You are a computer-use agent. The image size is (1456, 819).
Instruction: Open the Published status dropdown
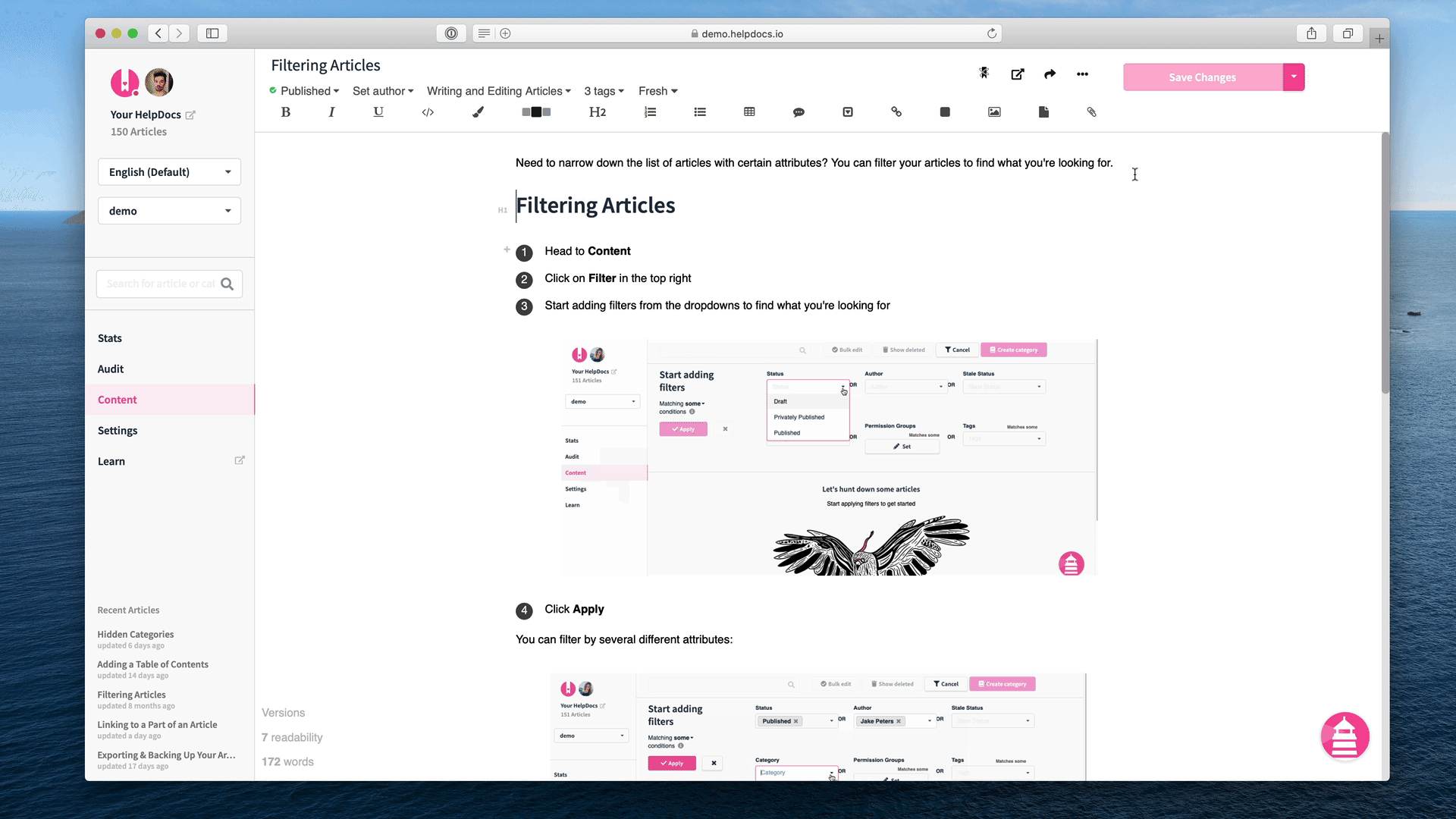click(x=304, y=91)
